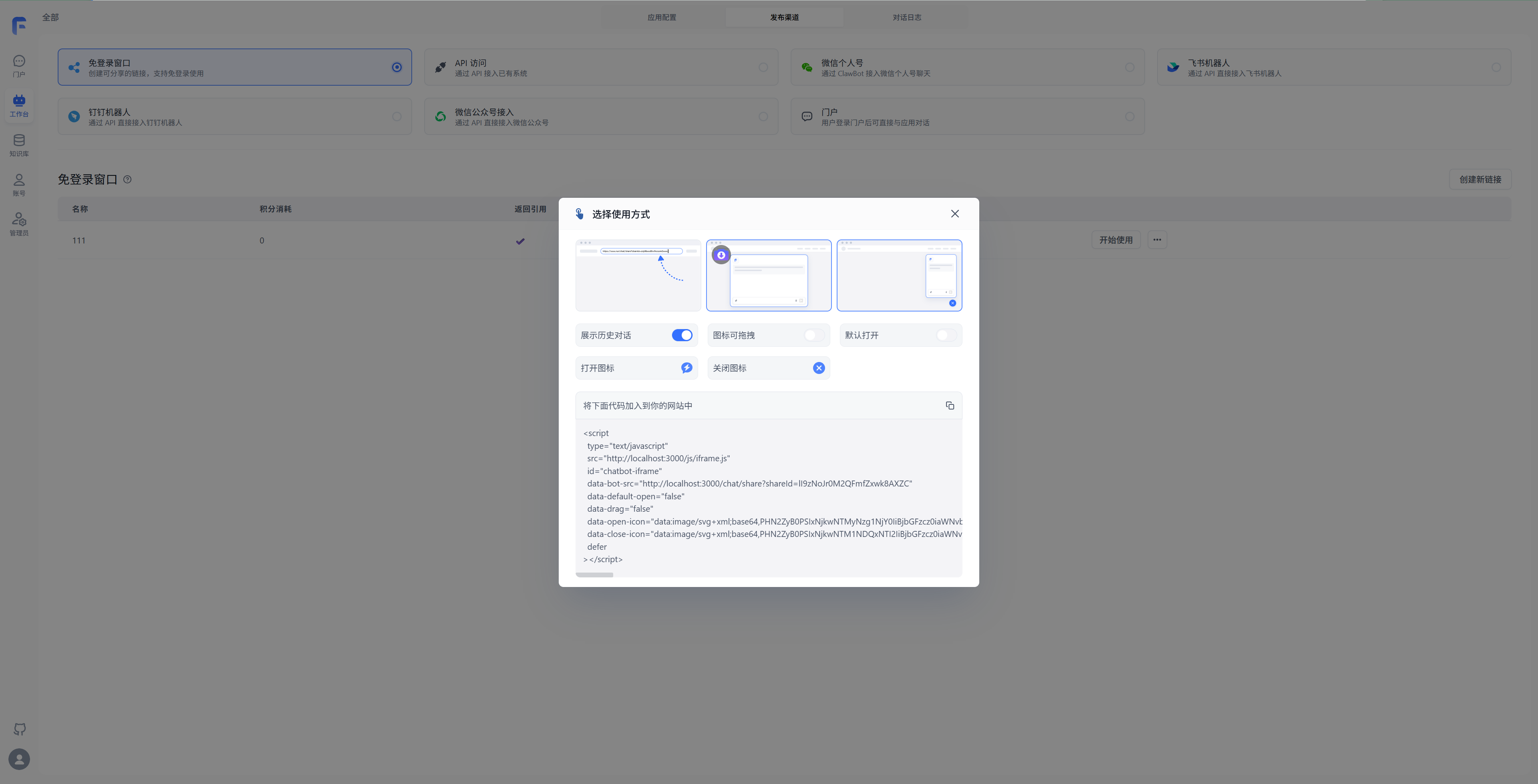Click the DingTalk icon on 钉钉机器人 card
This screenshot has width=1538, height=784.
tap(74, 117)
